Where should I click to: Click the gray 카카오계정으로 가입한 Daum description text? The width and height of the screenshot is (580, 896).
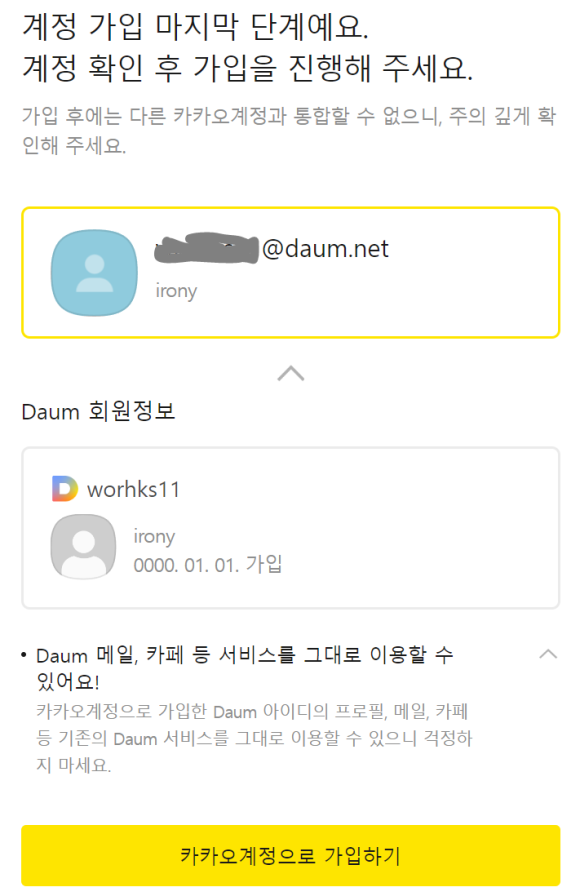(x=254, y=738)
